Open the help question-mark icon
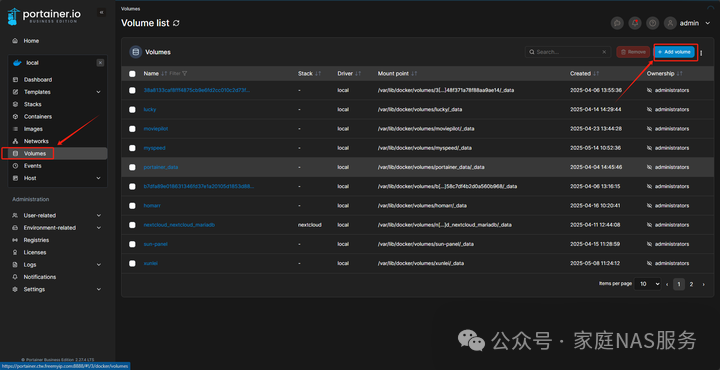The image size is (720, 370). pos(652,23)
